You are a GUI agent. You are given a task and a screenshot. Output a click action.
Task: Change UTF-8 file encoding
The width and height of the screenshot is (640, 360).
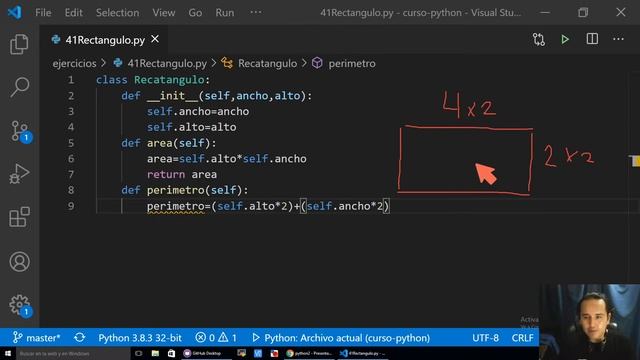[x=485, y=338]
